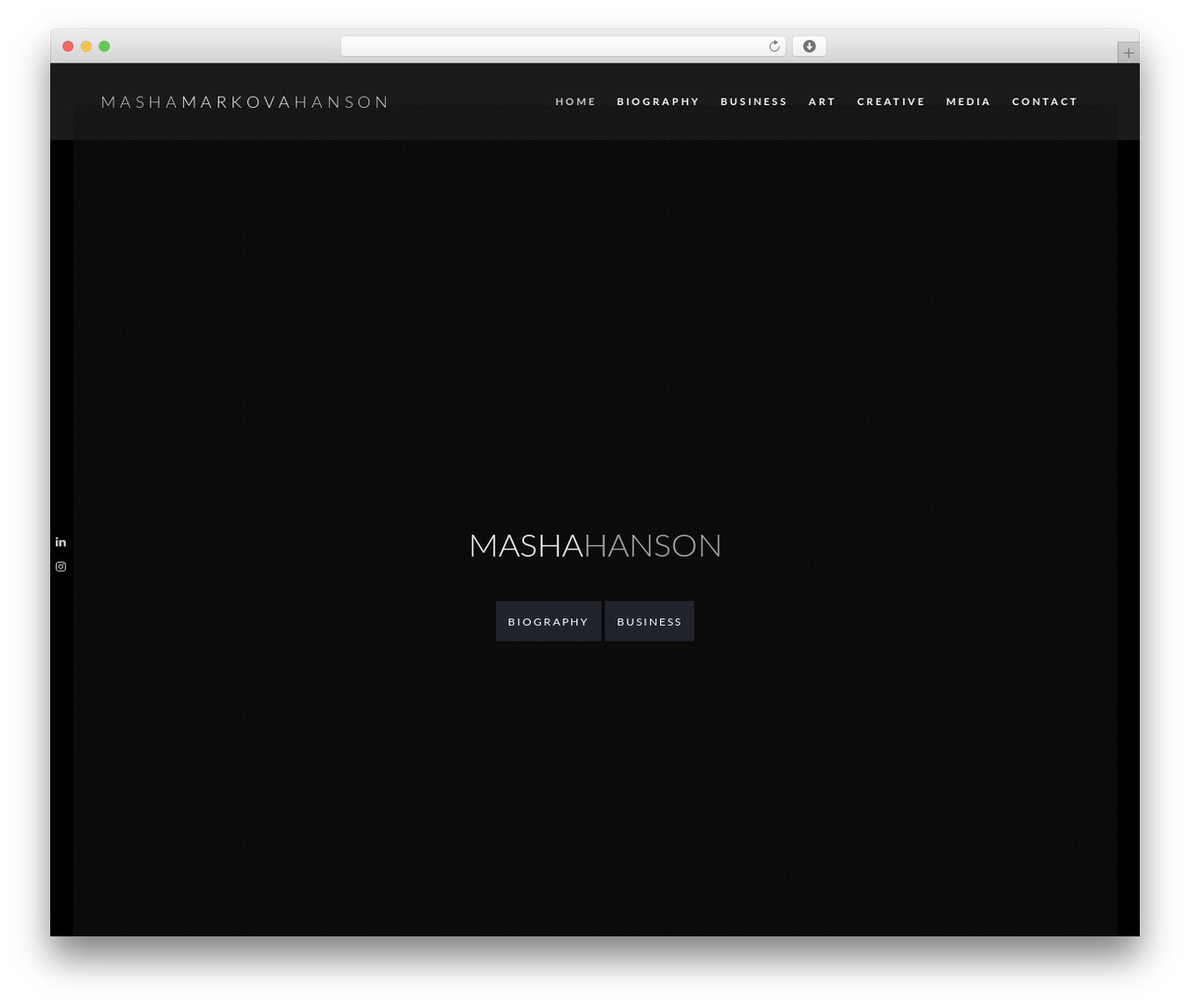
Task: Go to the Home menu item
Action: point(575,102)
